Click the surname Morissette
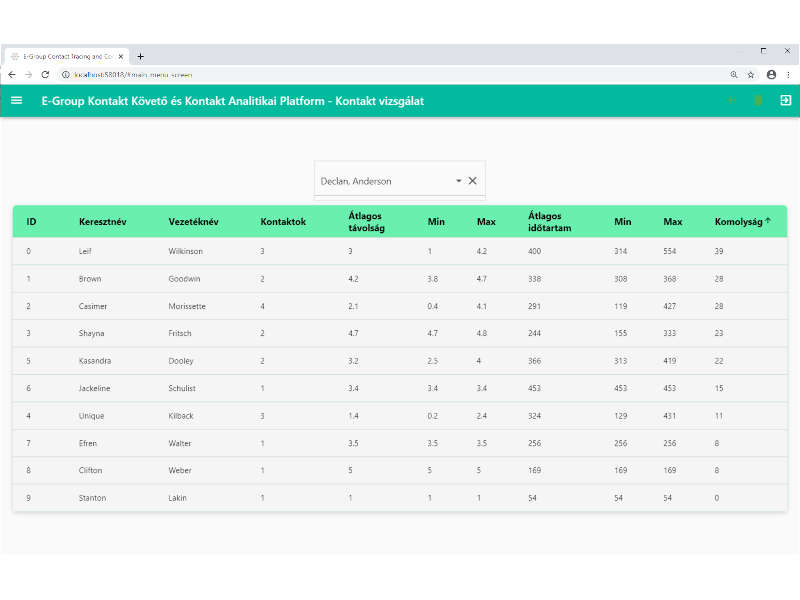The height and width of the screenshot is (600, 800). click(x=187, y=306)
